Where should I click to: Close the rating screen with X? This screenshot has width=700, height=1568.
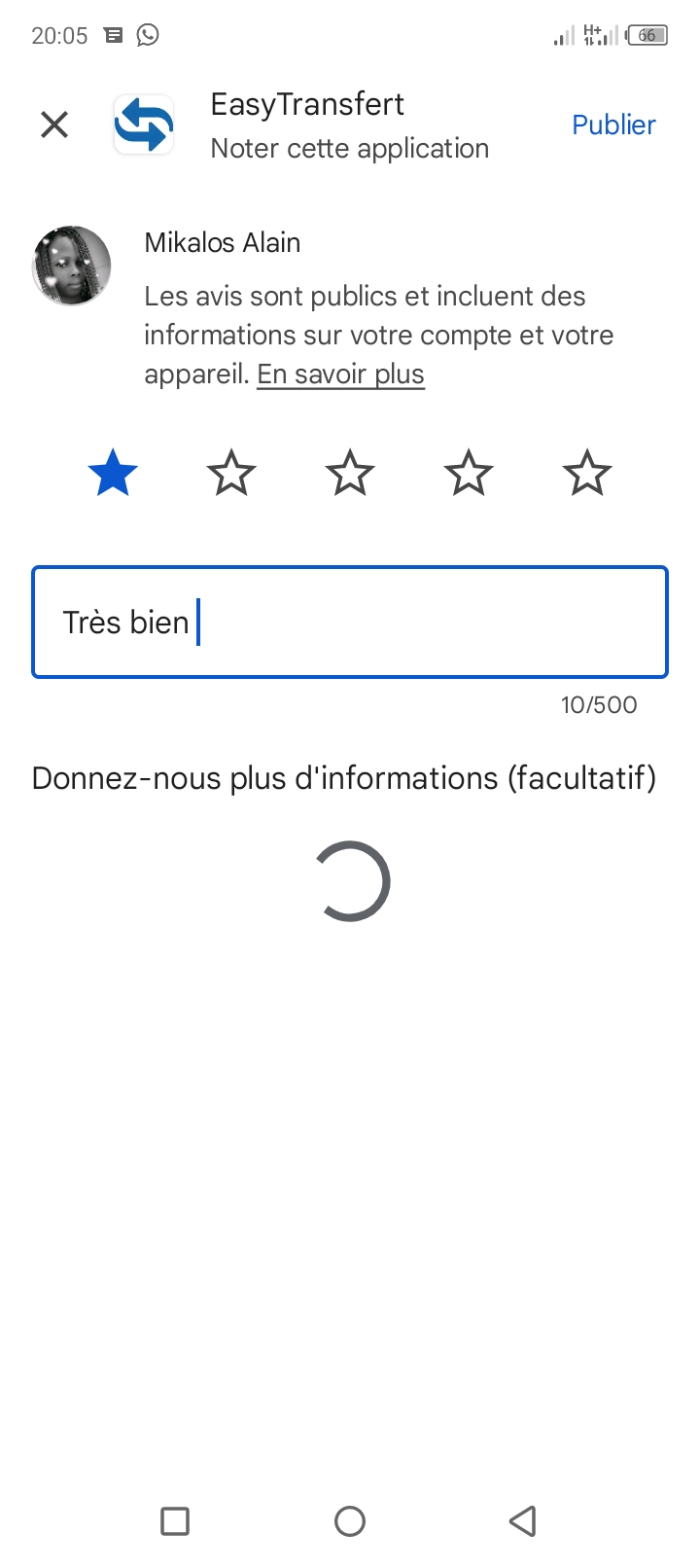pyautogui.click(x=54, y=125)
